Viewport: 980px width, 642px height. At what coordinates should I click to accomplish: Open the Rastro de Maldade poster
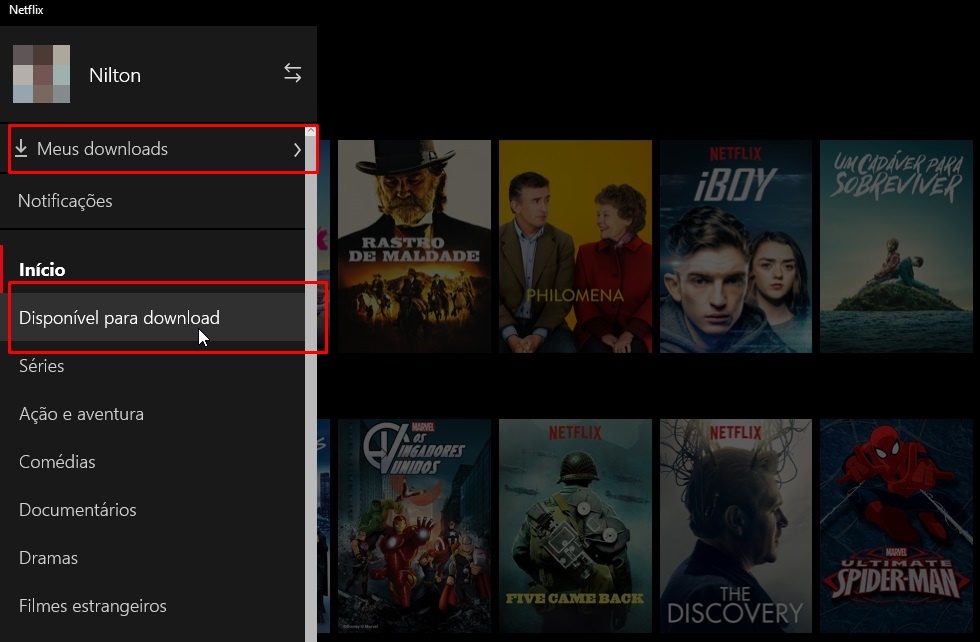414,246
